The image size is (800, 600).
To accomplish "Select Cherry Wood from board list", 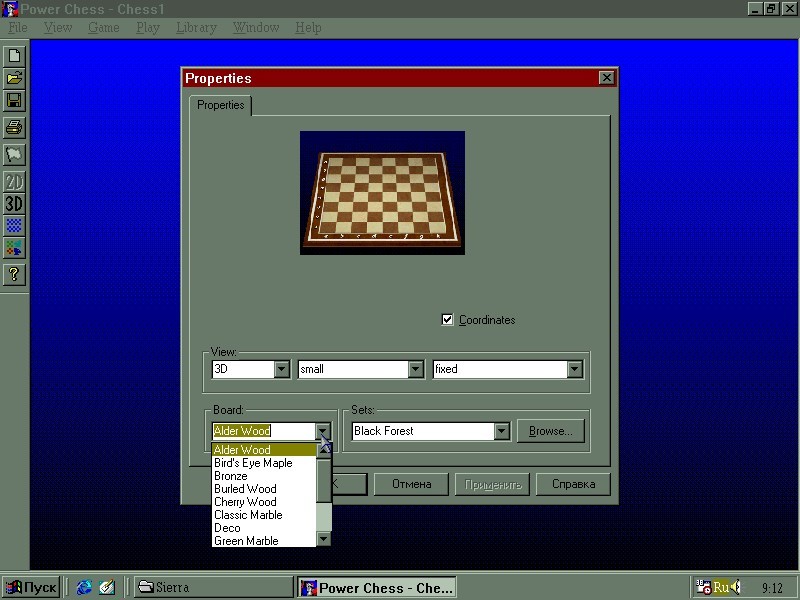I will coord(245,502).
